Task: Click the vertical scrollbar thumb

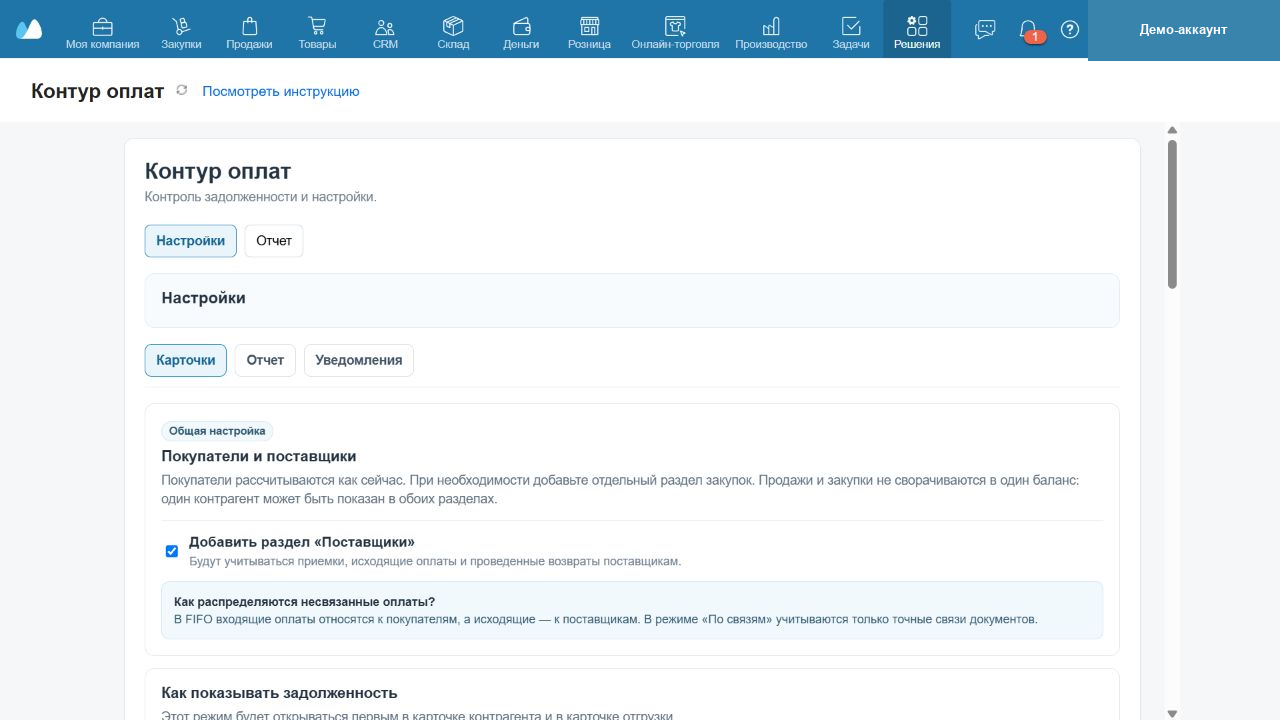Action: tap(1172, 214)
